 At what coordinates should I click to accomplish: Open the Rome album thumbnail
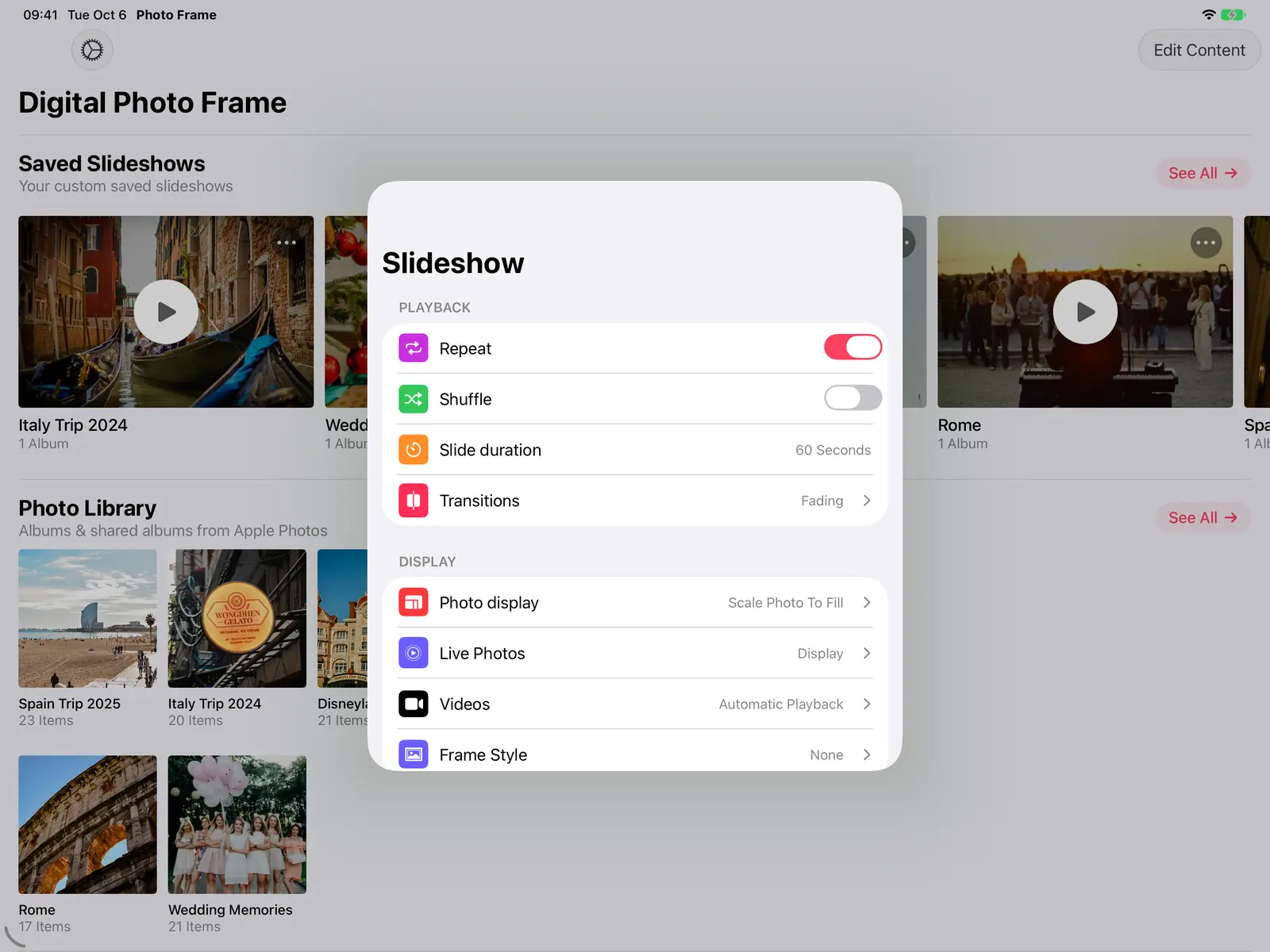[x=87, y=824]
